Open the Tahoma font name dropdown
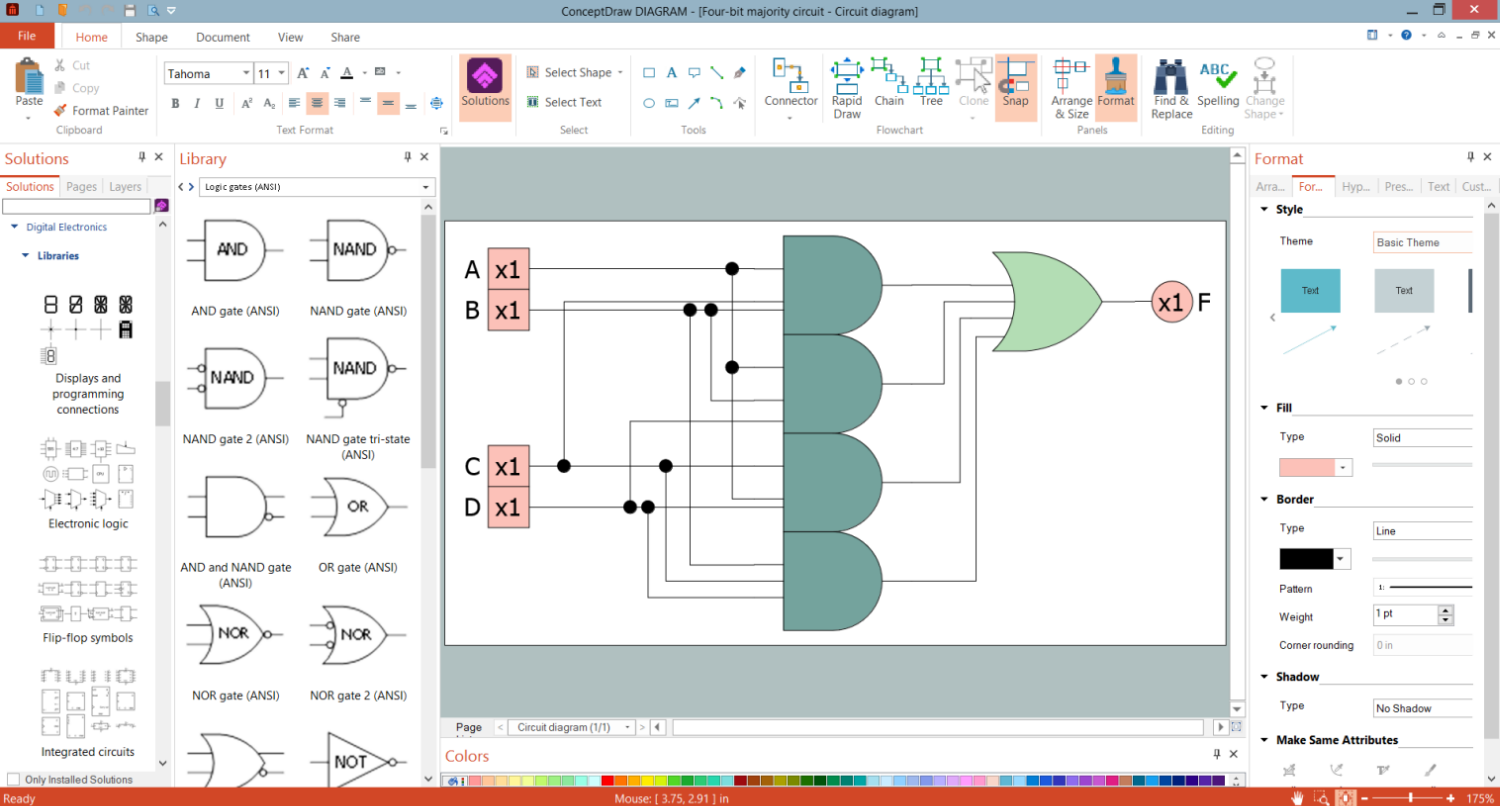Image resolution: width=1500 pixels, height=806 pixels. coord(246,74)
